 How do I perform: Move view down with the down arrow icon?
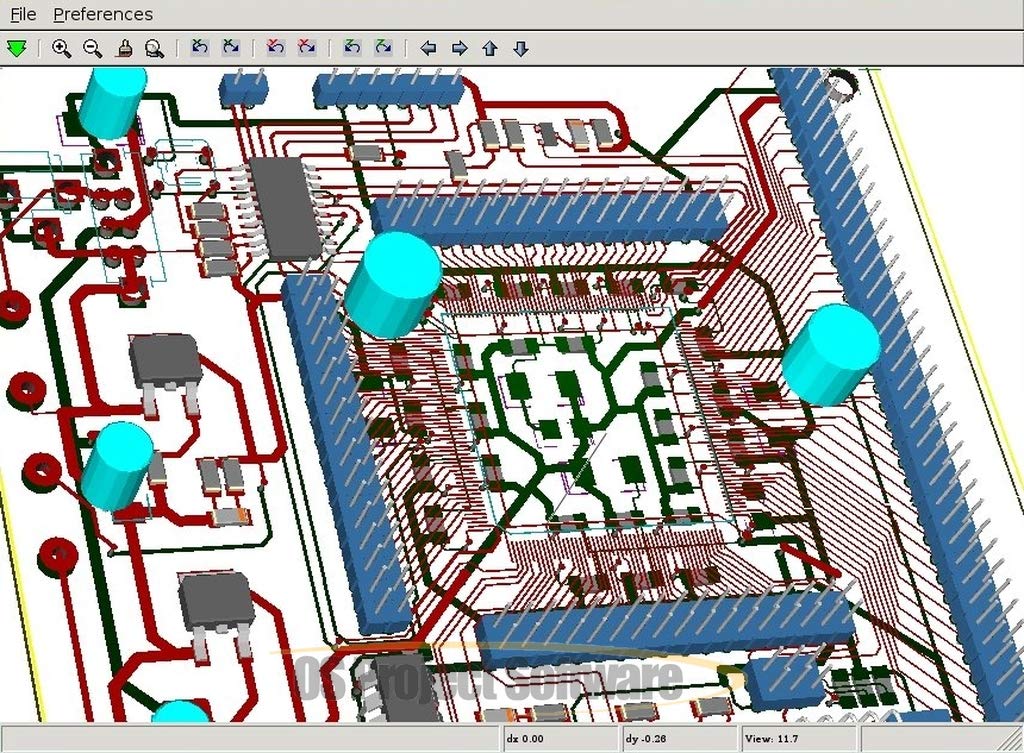point(520,48)
